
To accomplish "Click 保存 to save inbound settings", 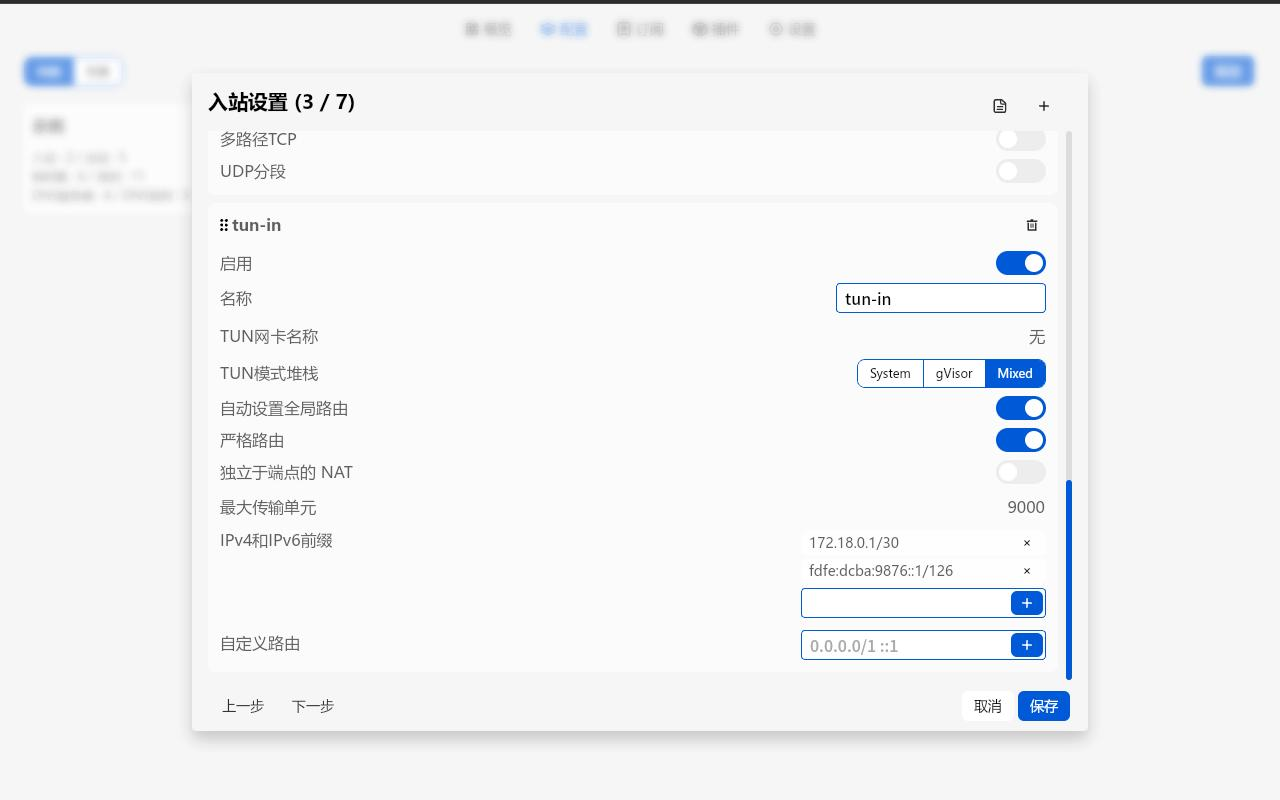I will pos(1044,706).
